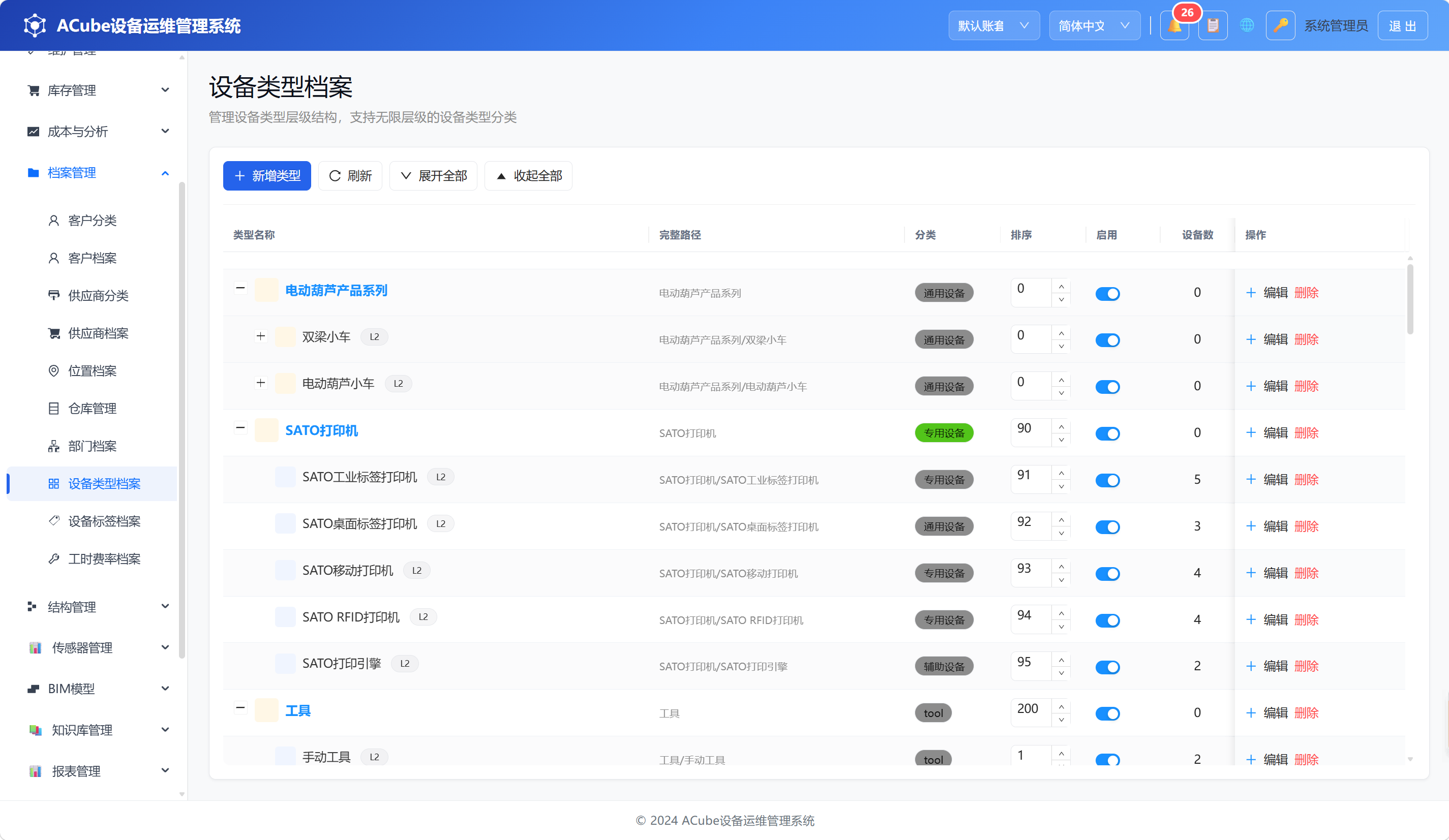Click the plus icon in SATO打印机 row actions
The height and width of the screenshot is (840, 1449).
tap(1251, 433)
